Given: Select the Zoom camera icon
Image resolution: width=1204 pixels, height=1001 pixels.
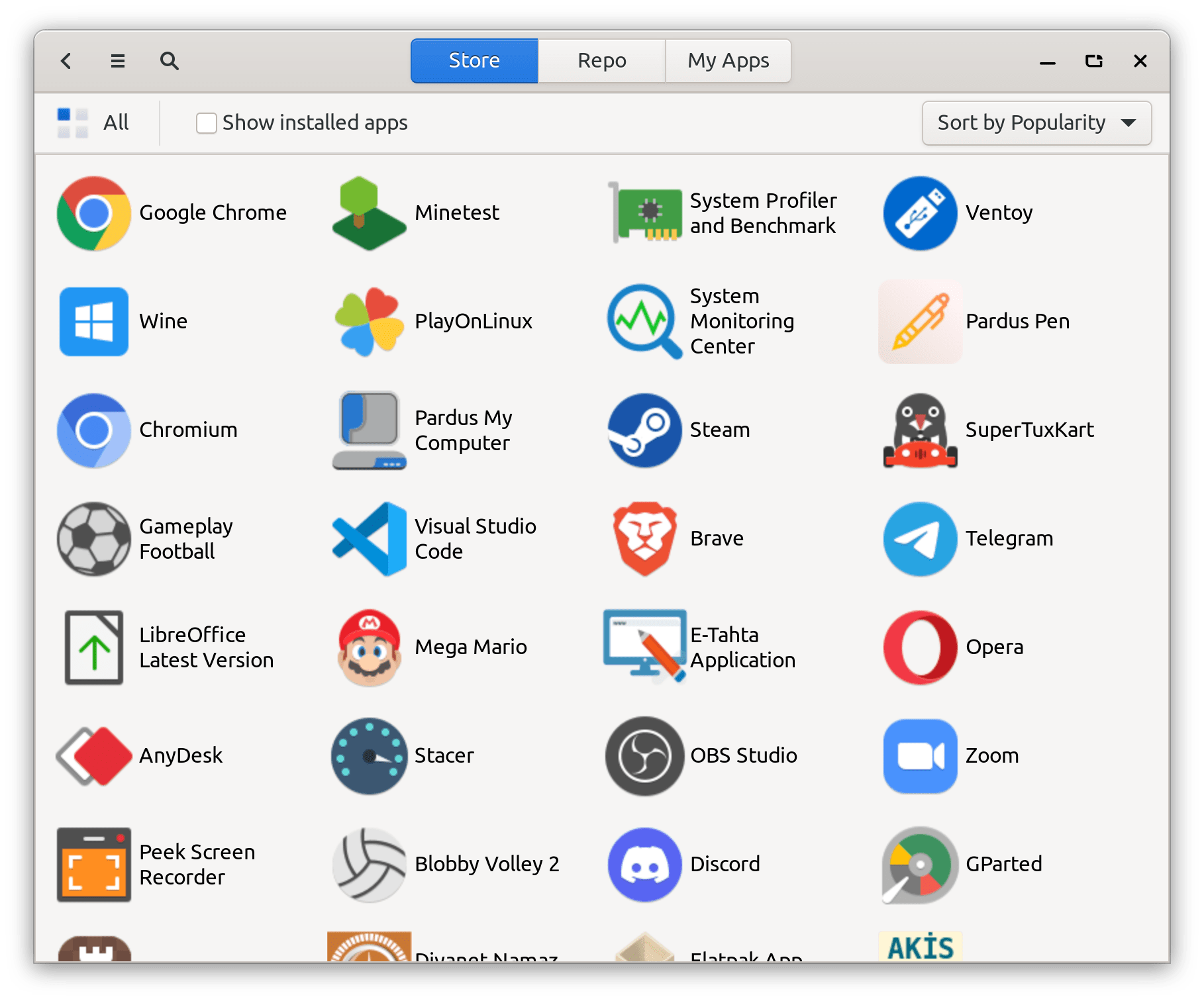Looking at the screenshot, I should tap(920, 756).
